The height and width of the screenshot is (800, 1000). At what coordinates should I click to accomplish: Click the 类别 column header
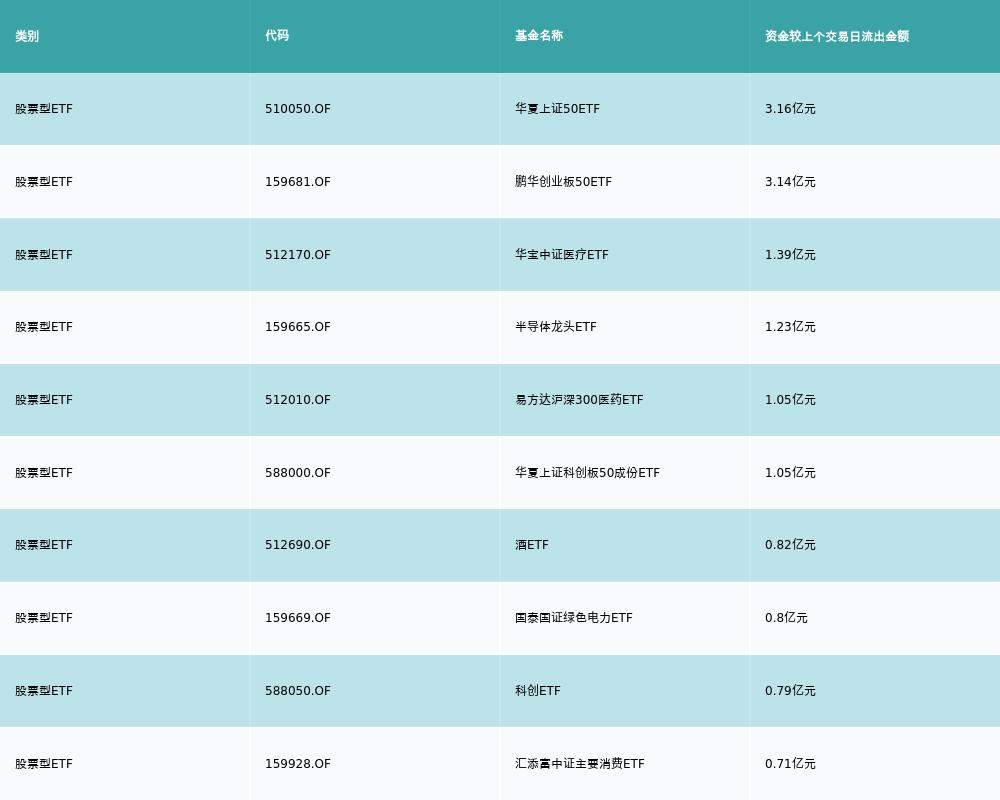coord(27,36)
